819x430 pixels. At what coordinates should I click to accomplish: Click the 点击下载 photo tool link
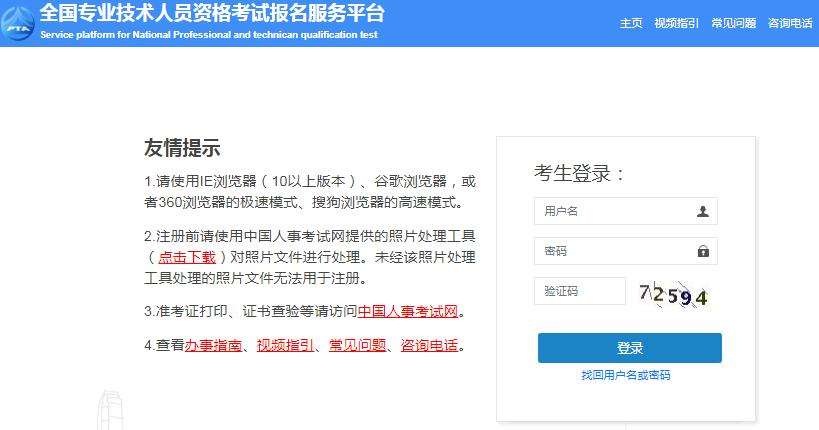click(186, 257)
